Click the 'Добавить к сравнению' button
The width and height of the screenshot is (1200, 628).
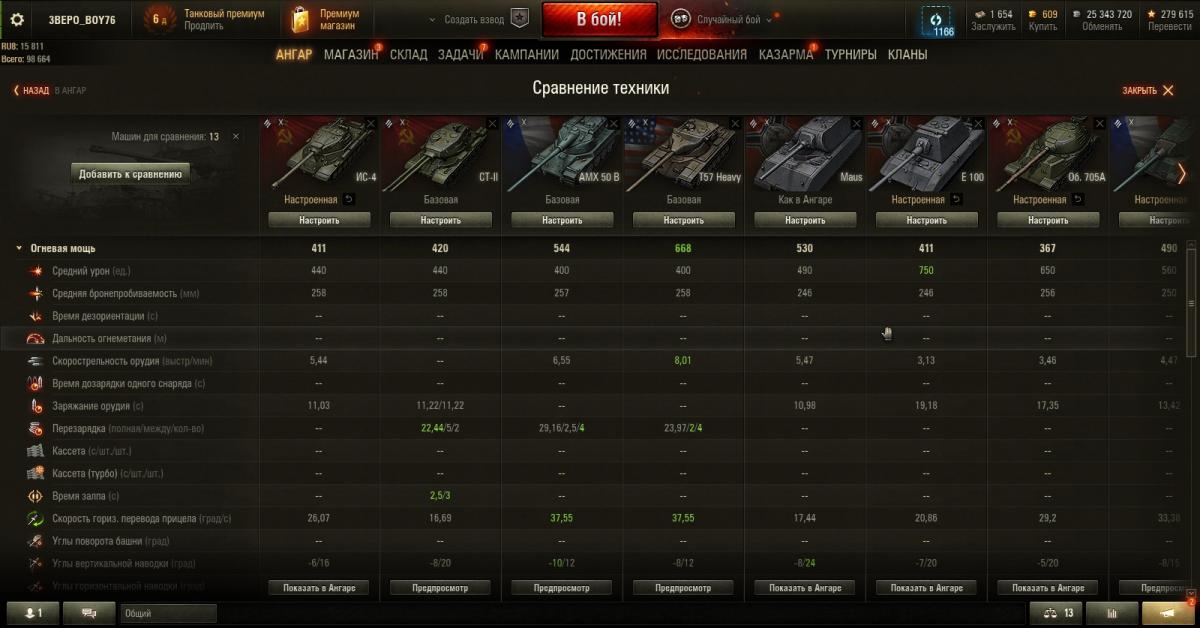(x=130, y=174)
